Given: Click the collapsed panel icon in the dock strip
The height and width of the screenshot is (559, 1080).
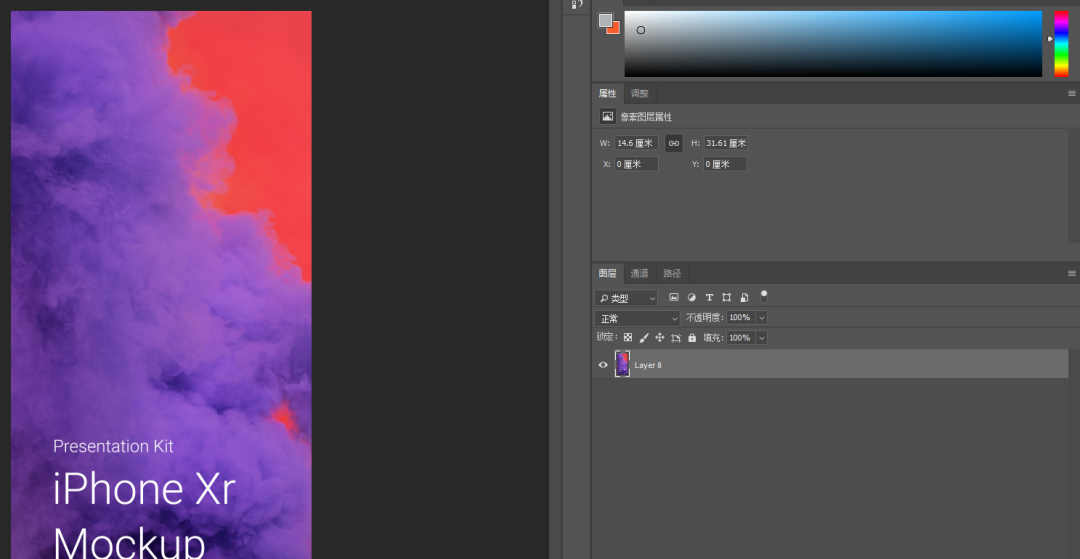Looking at the screenshot, I should (x=577, y=4).
